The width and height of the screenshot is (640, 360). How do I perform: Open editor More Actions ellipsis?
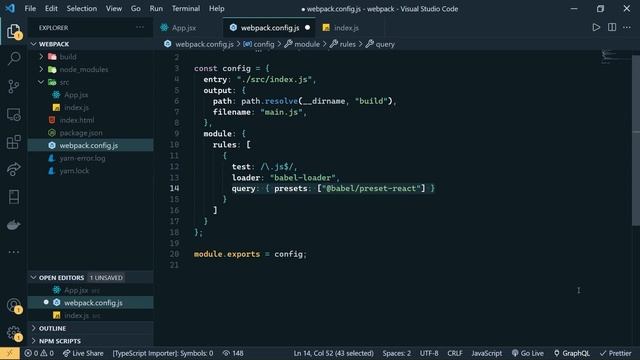pyautogui.click(x=627, y=27)
